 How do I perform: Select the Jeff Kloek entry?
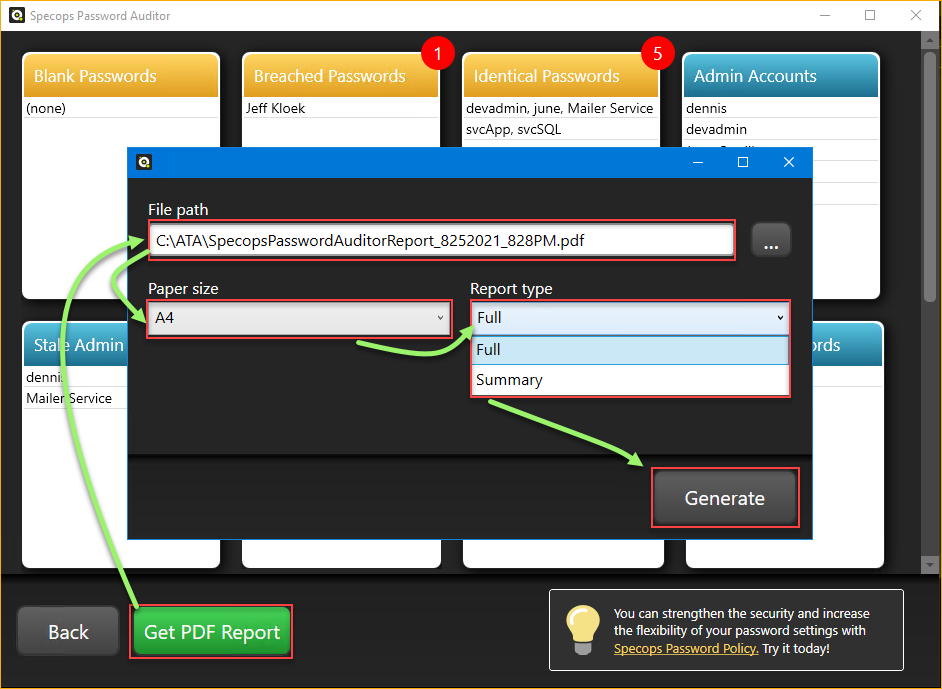click(341, 108)
